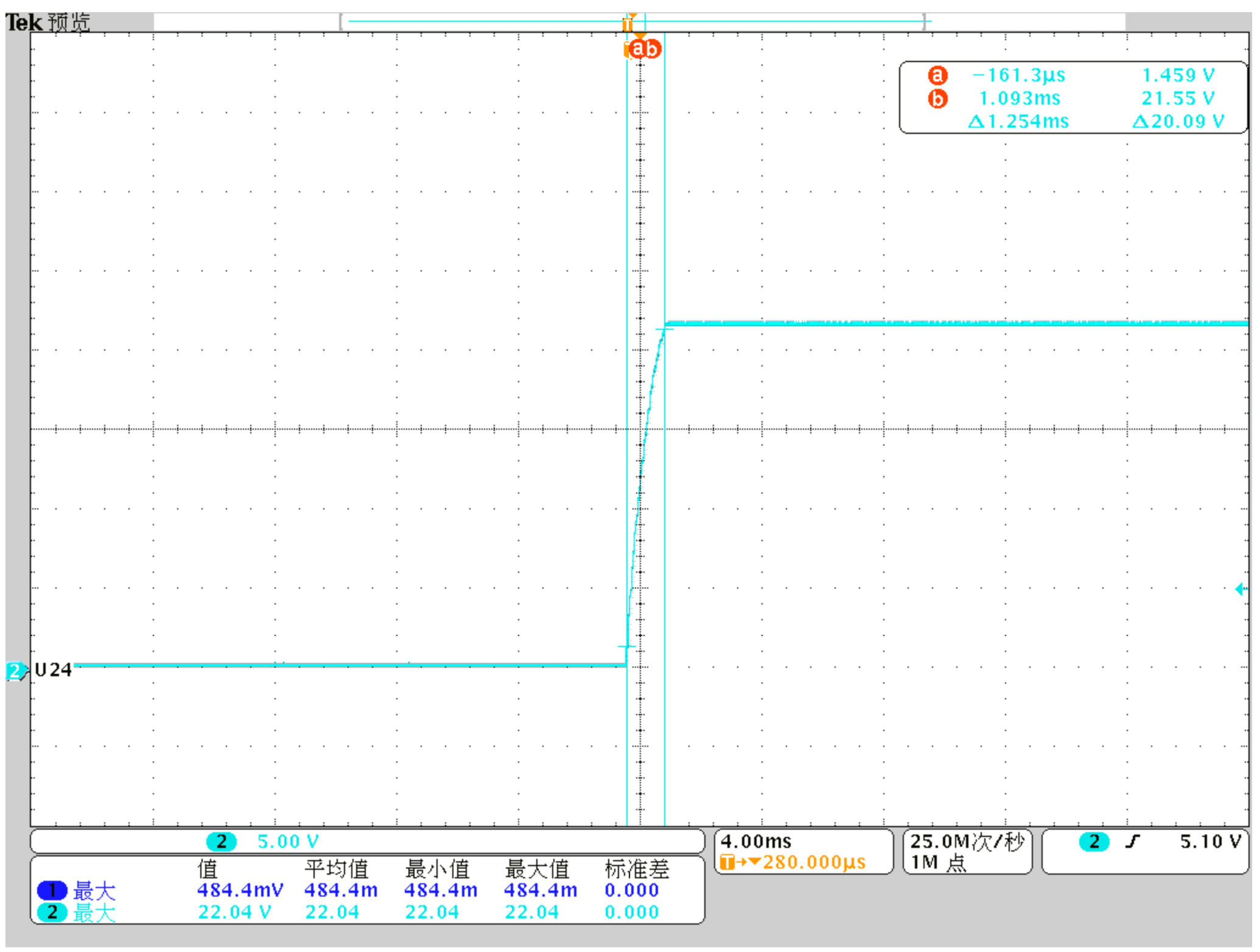Select the 4.00ms timebase readout
Screen dimensions: 1260x952
click(756, 842)
